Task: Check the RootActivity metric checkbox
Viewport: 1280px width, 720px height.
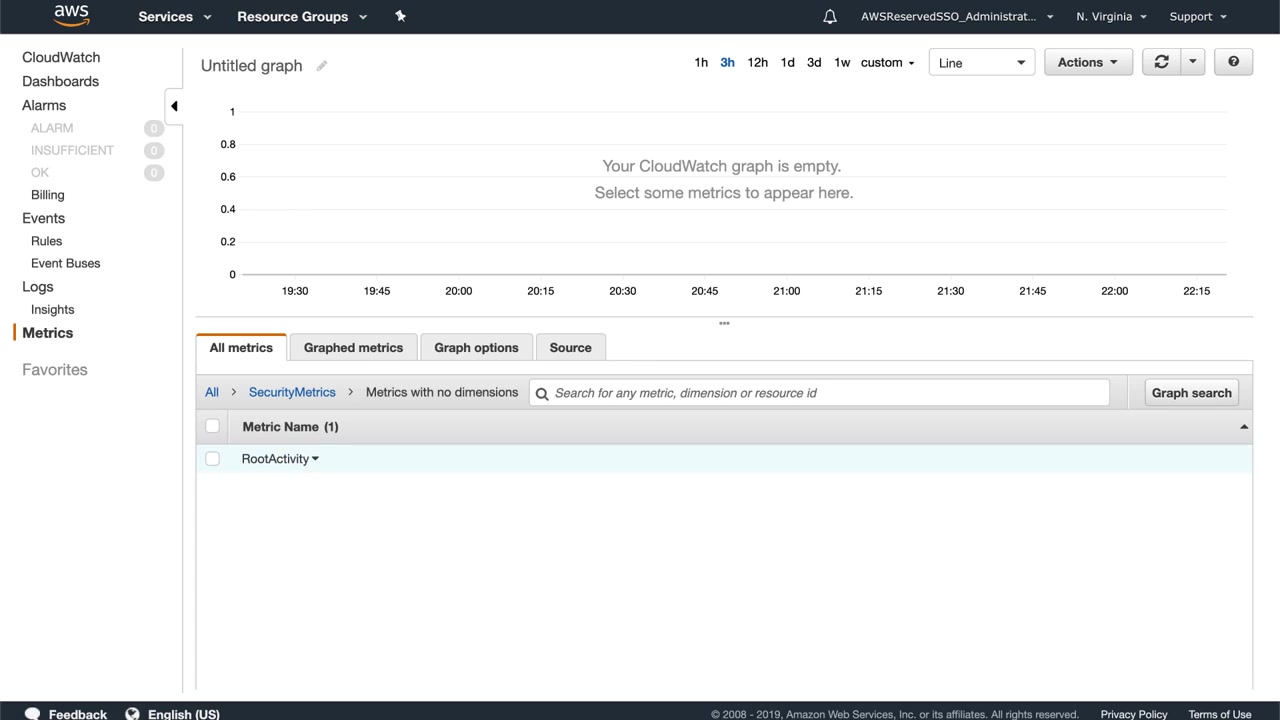Action: coord(212,459)
